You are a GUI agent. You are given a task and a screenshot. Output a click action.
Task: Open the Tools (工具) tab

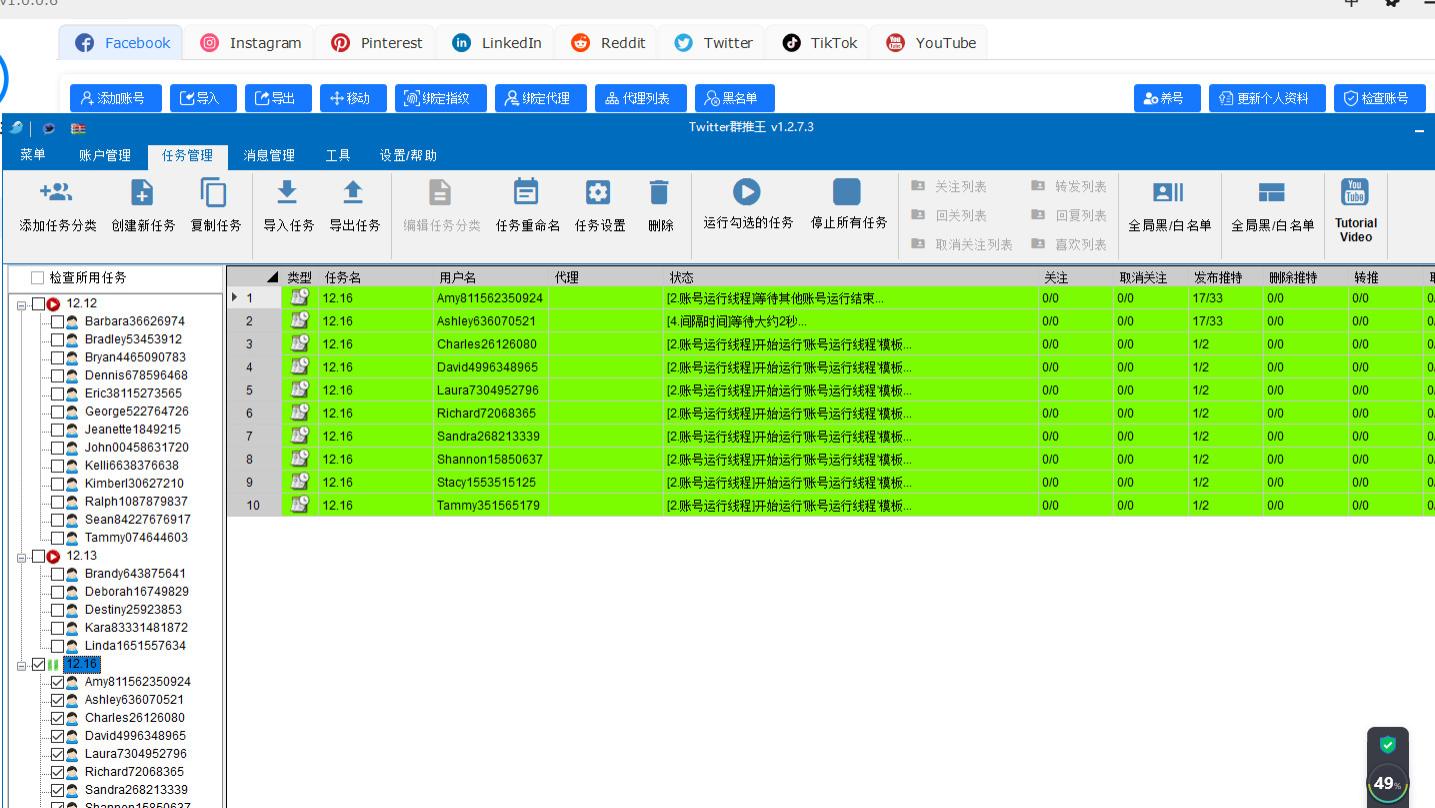tap(338, 155)
